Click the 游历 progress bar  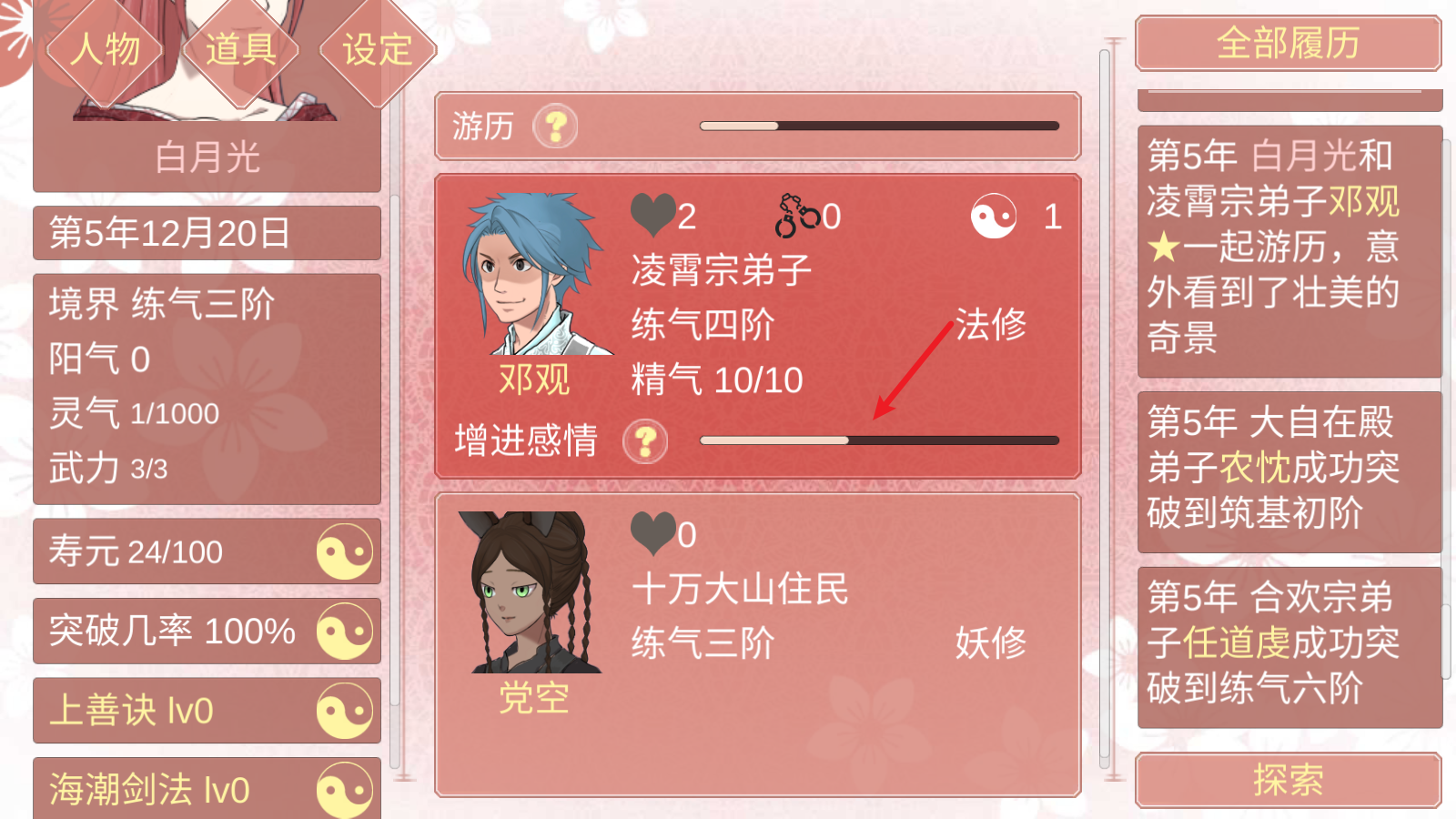[x=879, y=126]
